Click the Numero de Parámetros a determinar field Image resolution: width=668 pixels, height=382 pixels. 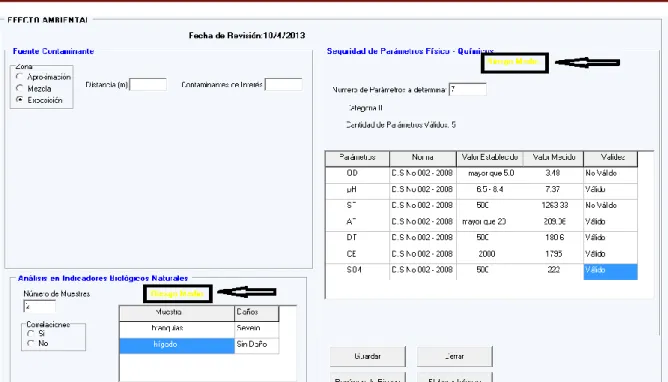(x=467, y=89)
